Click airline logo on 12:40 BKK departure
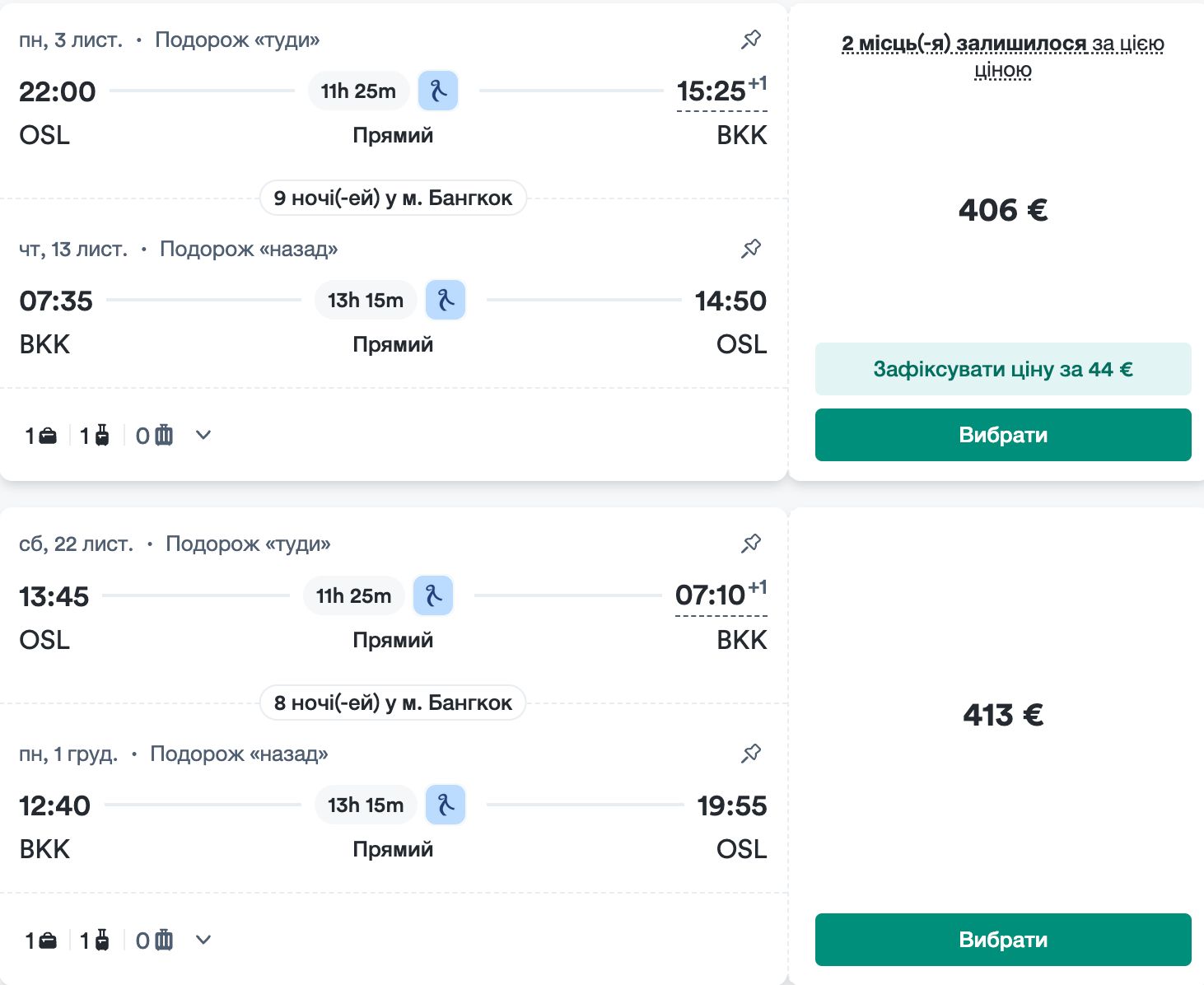 [x=446, y=805]
